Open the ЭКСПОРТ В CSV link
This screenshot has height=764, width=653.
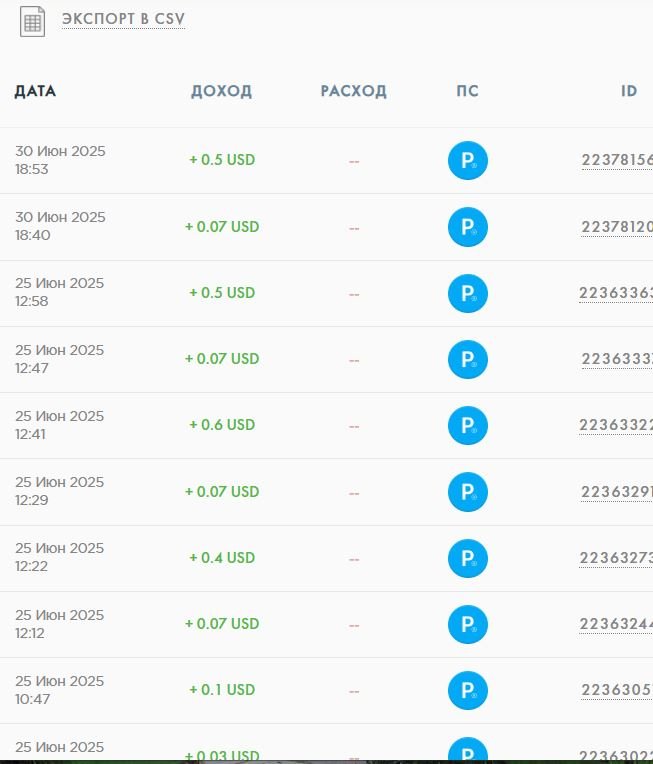tap(123, 19)
